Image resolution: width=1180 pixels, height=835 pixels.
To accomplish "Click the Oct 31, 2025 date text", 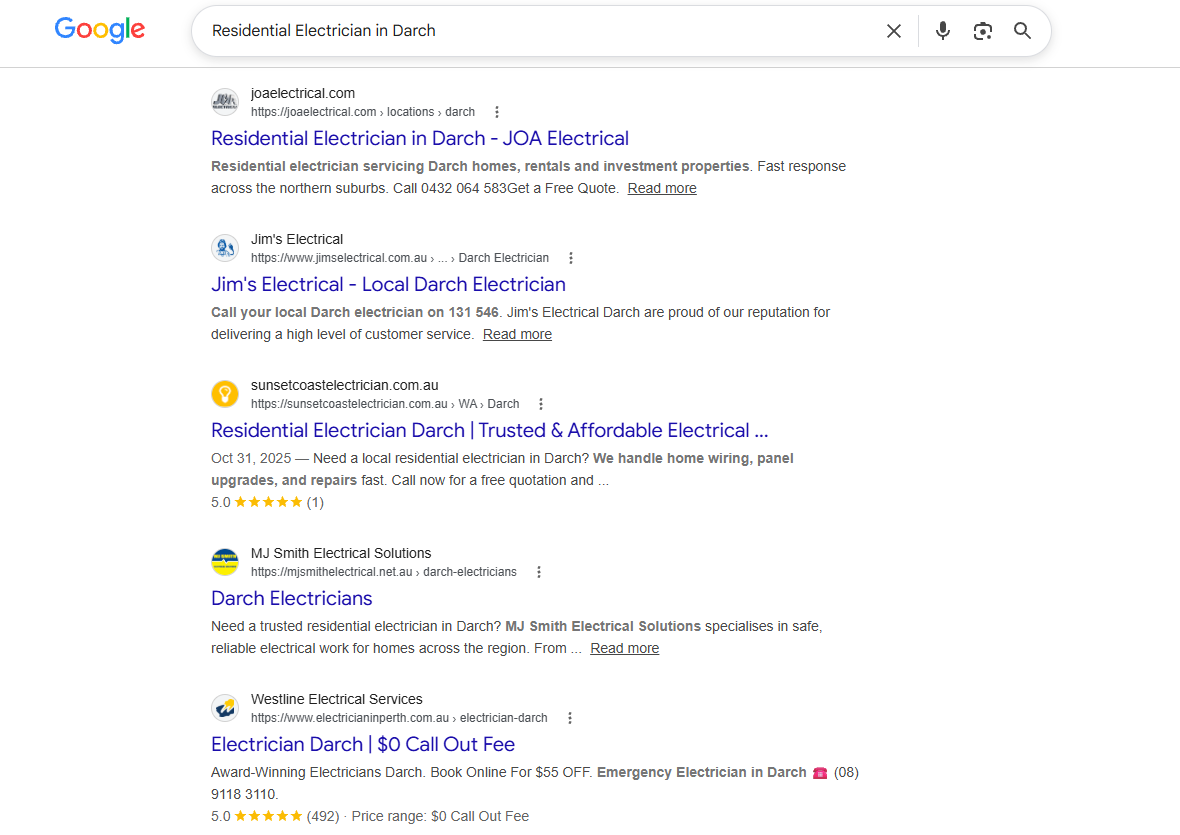I will click(x=251, y=459).
